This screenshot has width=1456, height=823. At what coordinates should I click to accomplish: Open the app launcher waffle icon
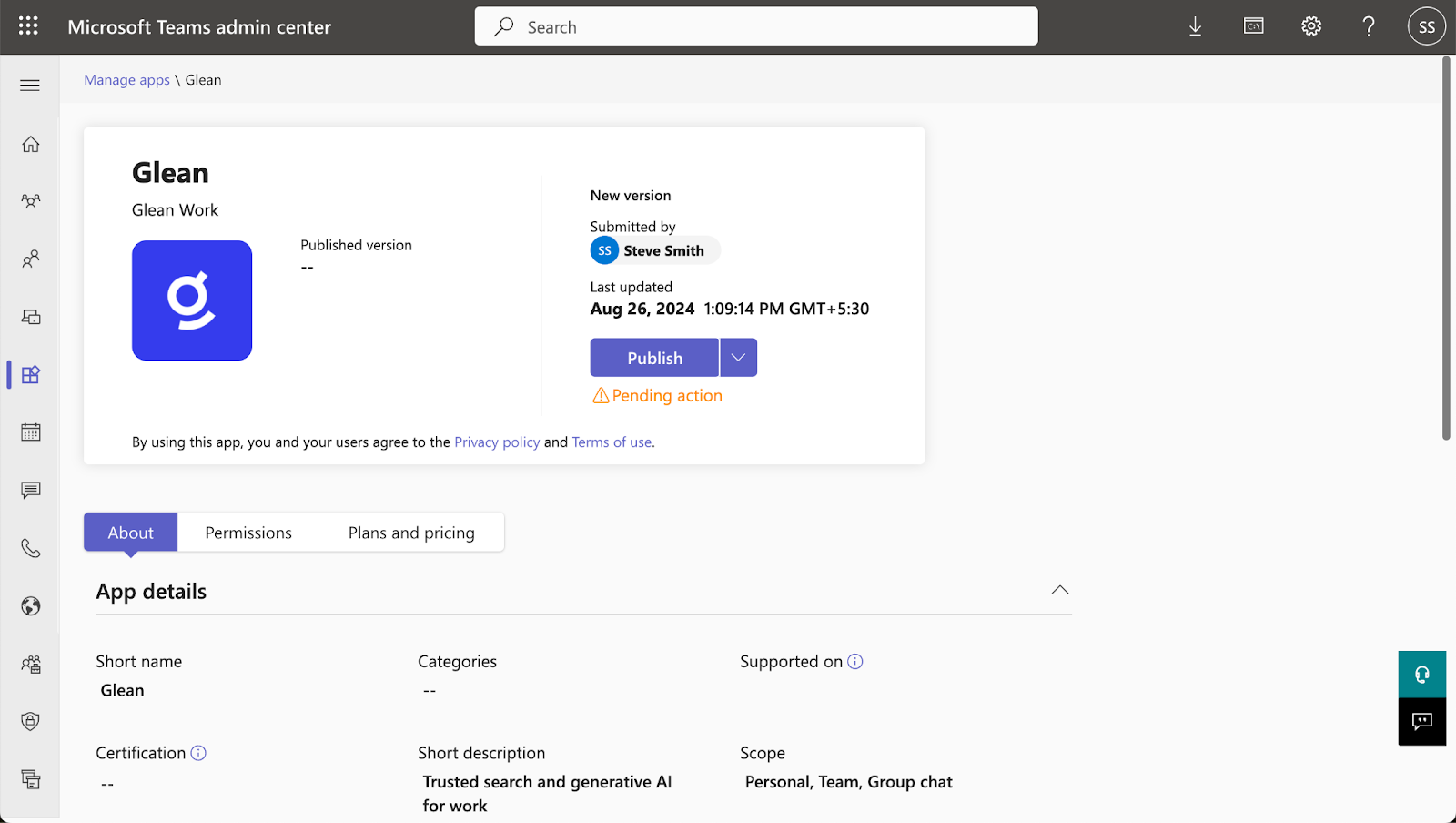[28, 26]
